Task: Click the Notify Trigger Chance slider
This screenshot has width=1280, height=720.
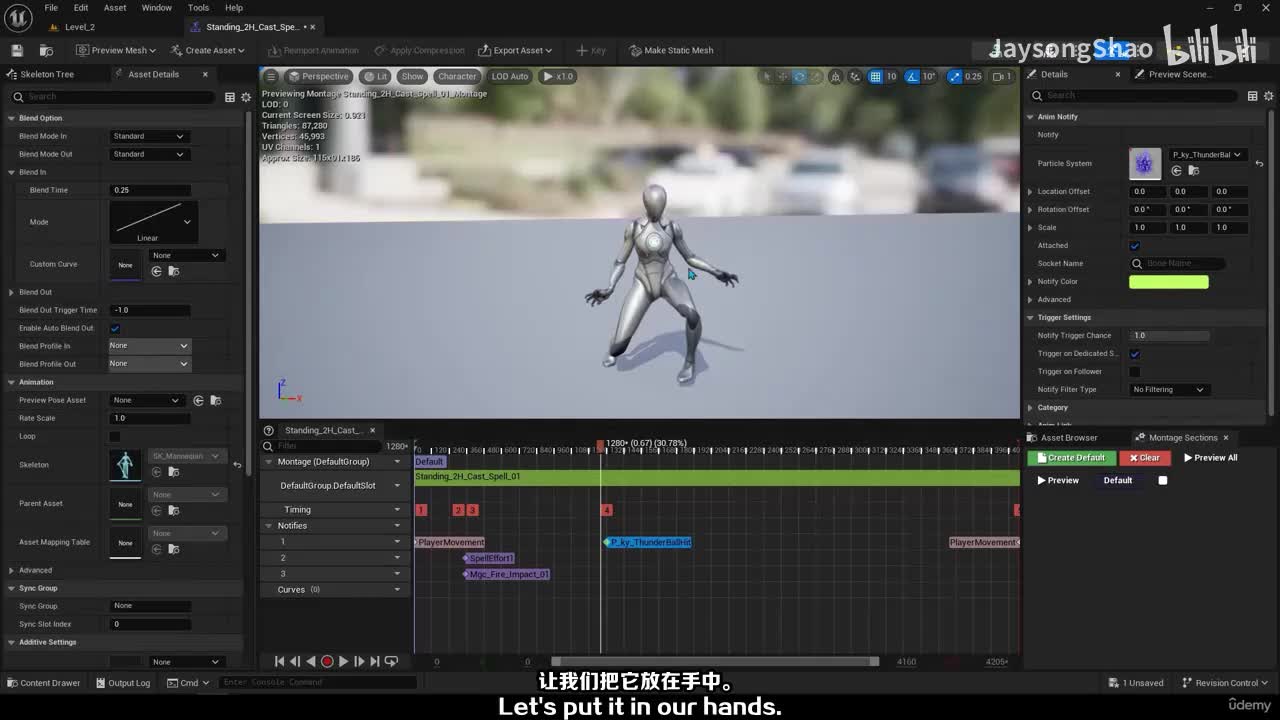Action: point(1169,335)
